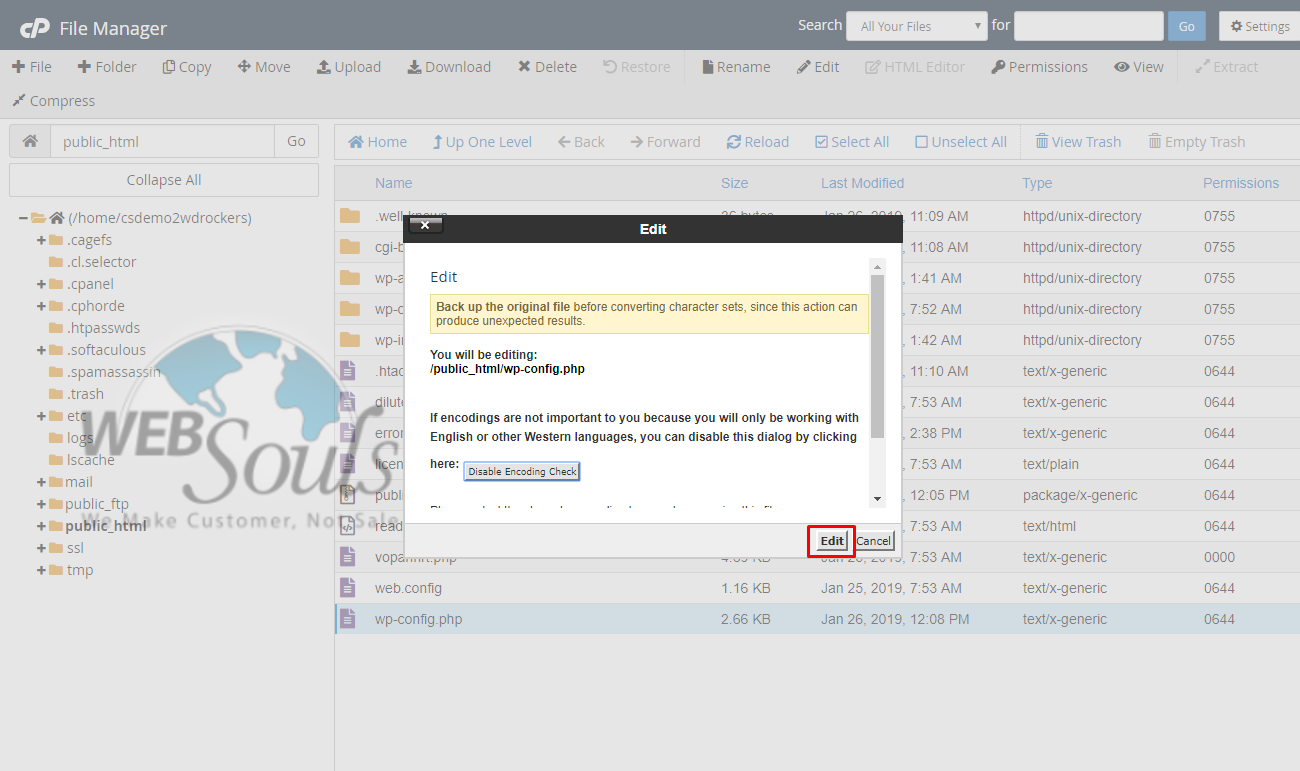The width and height of the screenshot is (1300, 771).
Task: Collapse the /home/csdemo2wdrockers root node
Action: [23, 218]
